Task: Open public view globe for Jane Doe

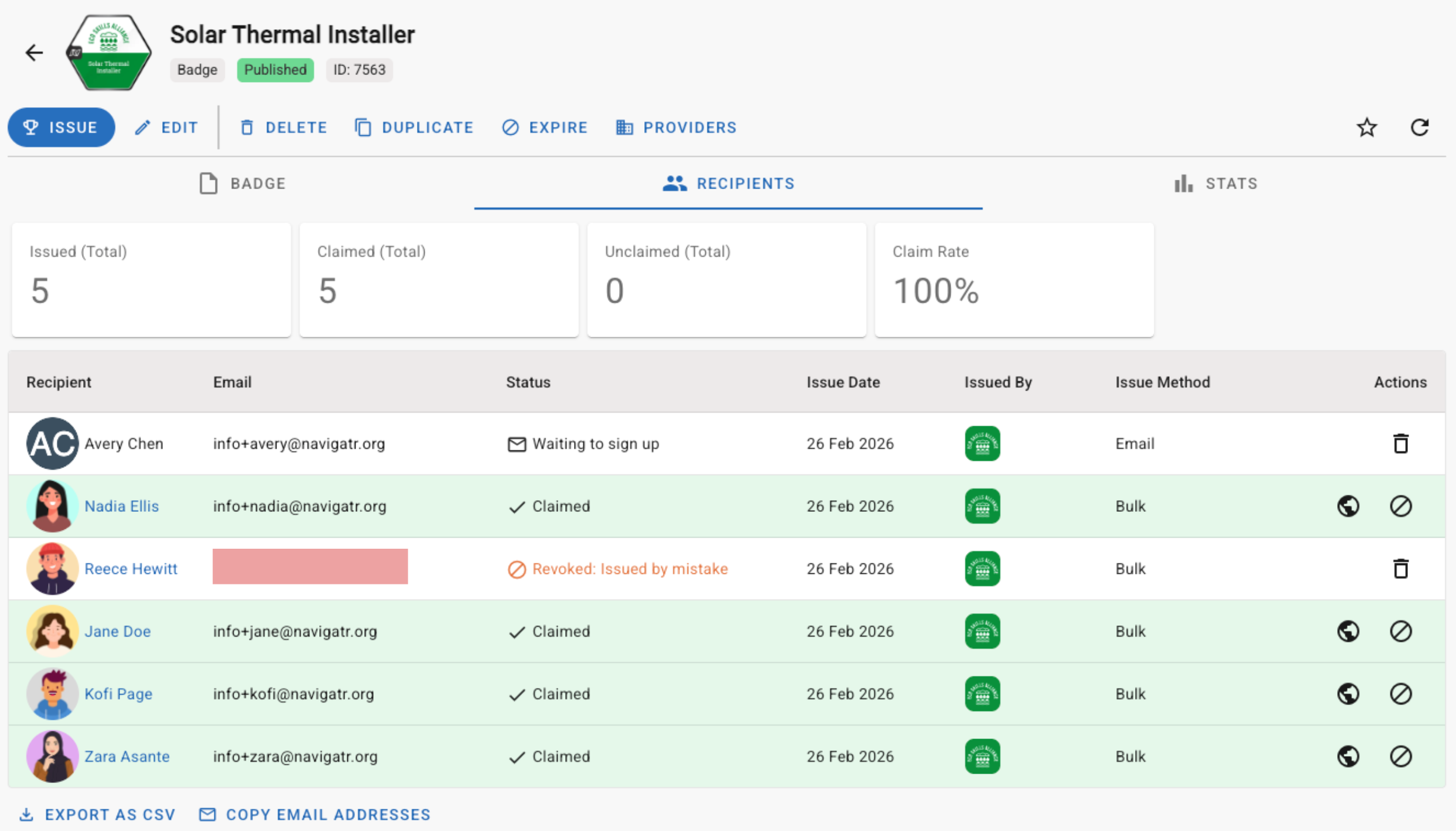Action: [1348, 631]
